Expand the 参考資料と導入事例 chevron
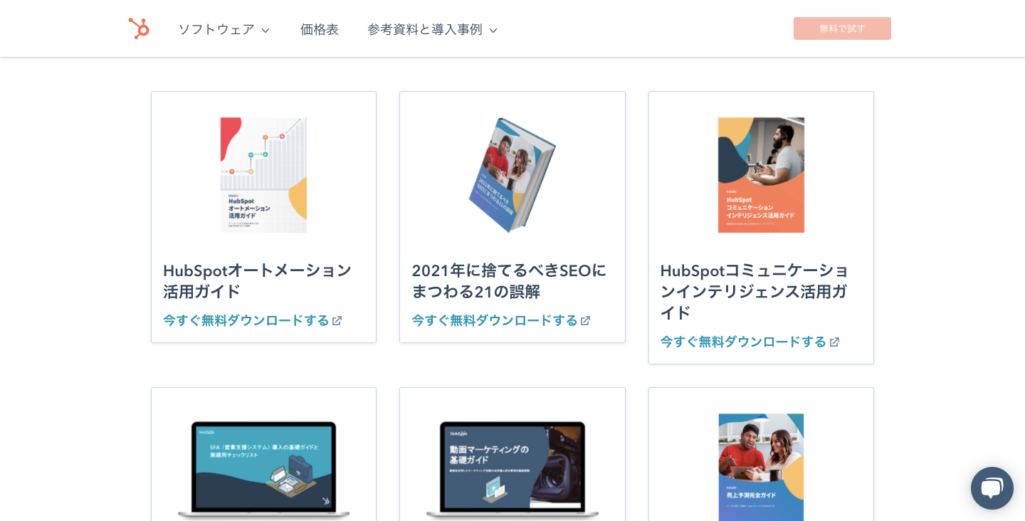The image size is (1025, 521). tap(494, 30)
